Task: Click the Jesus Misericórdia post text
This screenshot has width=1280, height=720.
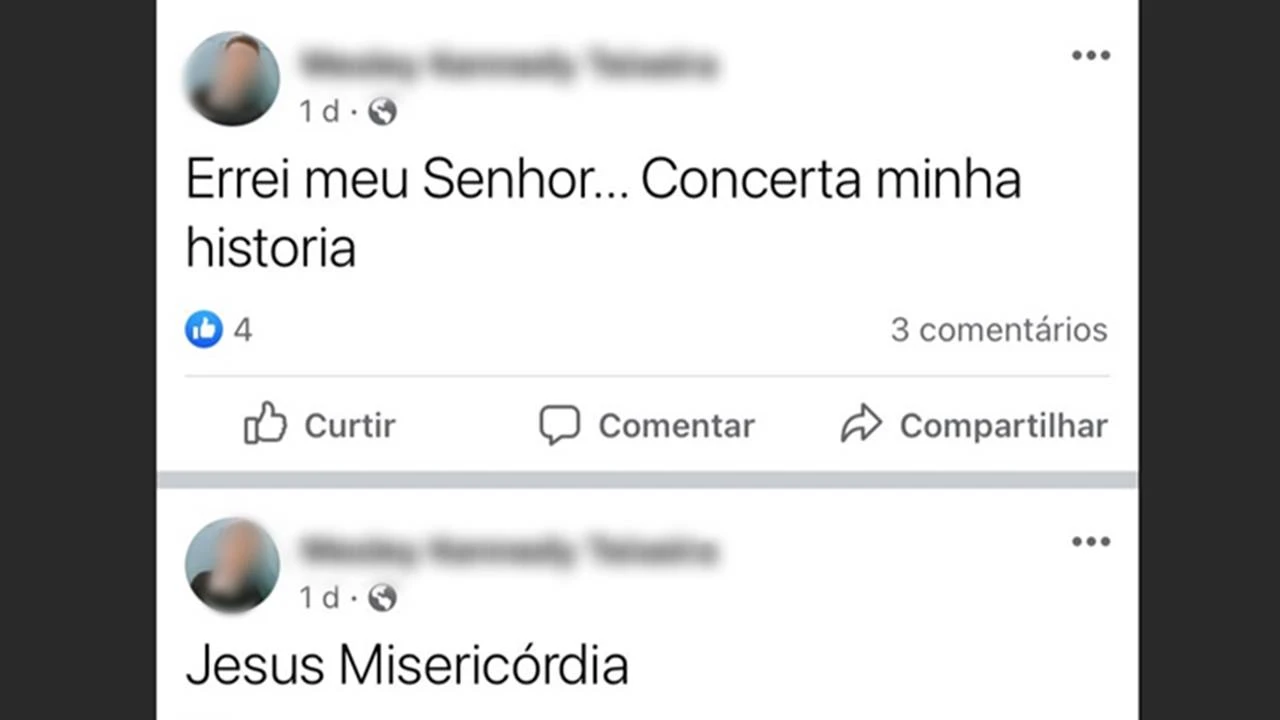Action: point(407,666)
